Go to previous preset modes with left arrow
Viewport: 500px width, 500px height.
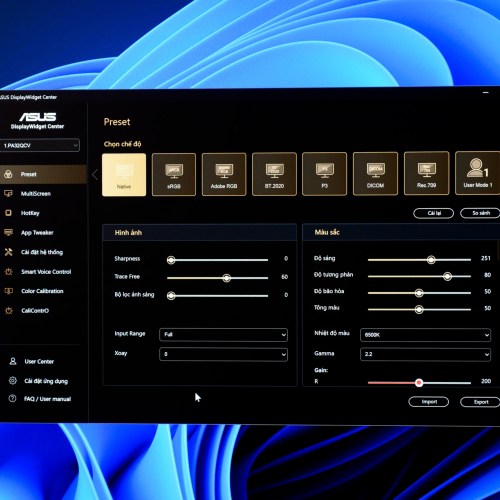[95, 174]
